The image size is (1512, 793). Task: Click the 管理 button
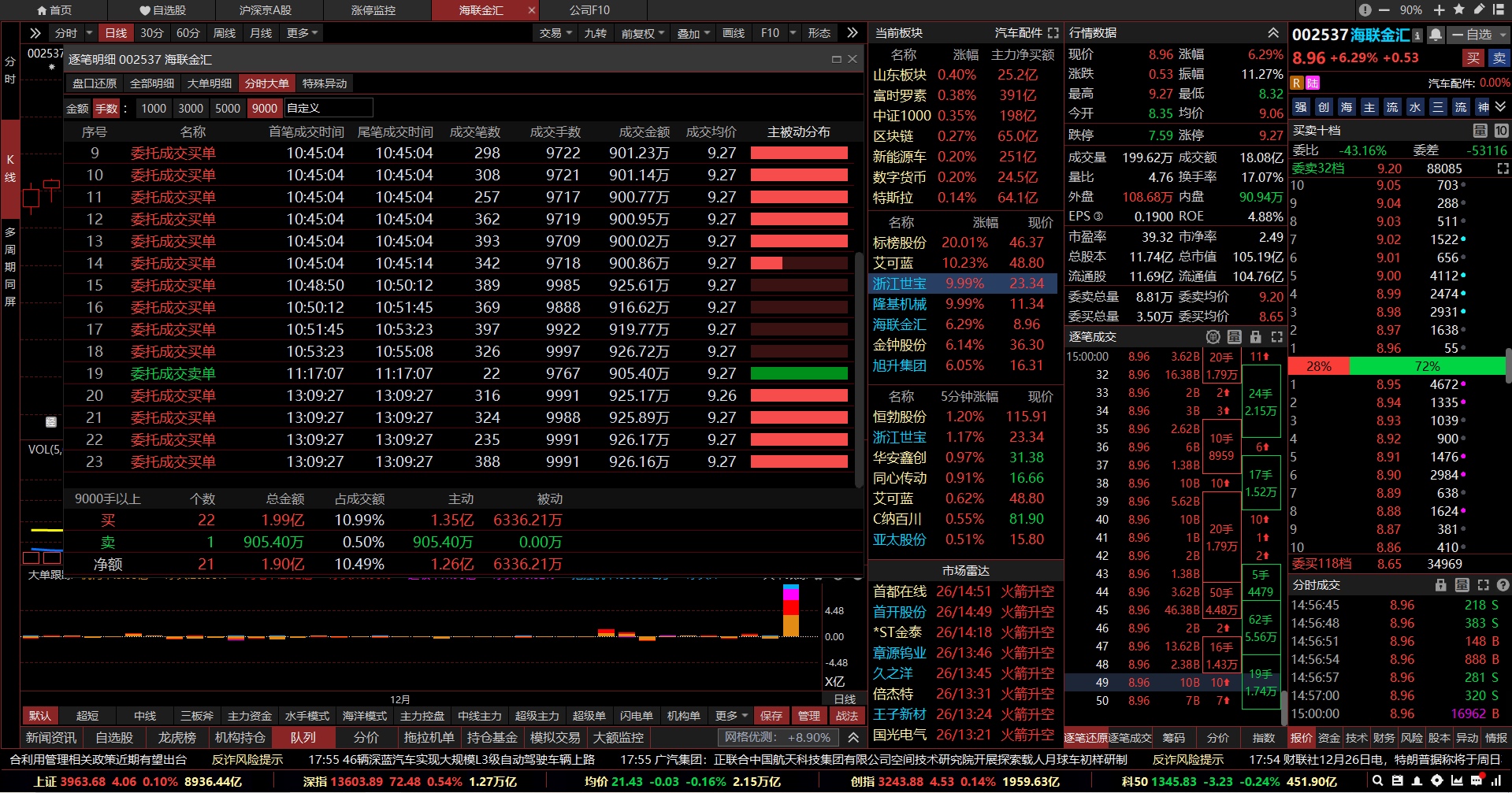(x=809, y=716)
